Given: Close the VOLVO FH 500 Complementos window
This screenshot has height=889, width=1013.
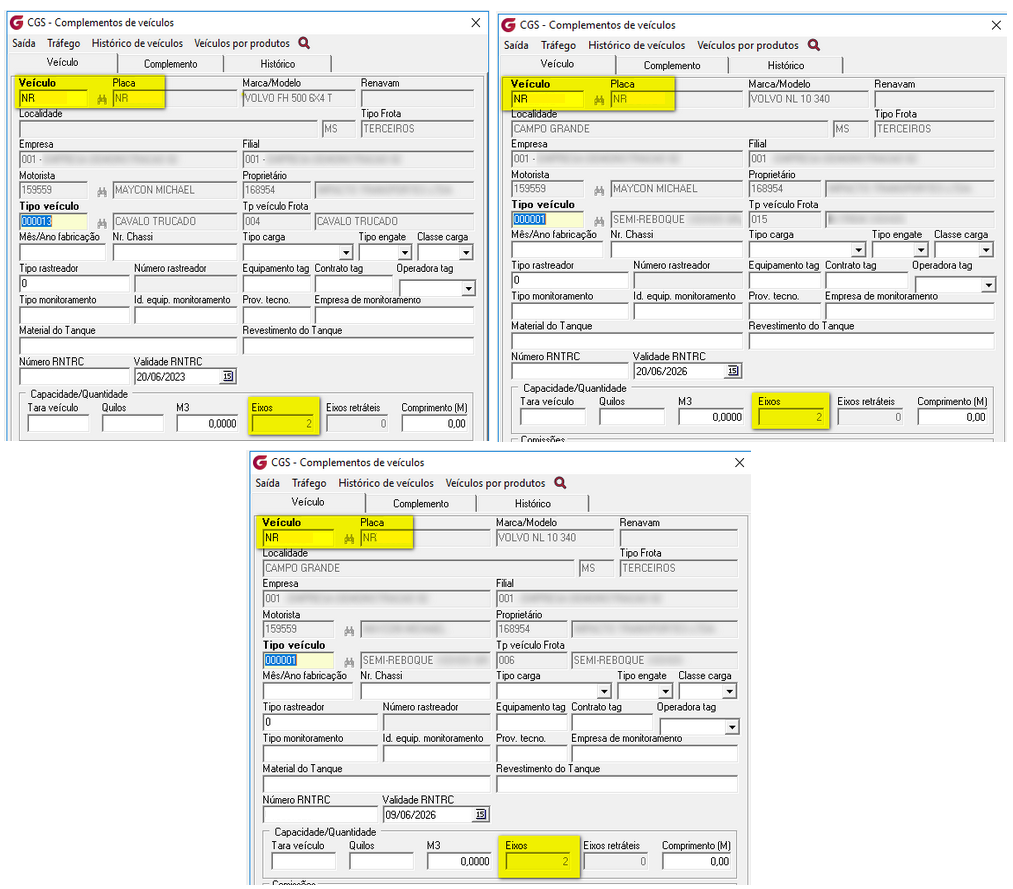Looking at the screenshot, I should (x=475, y=23).
